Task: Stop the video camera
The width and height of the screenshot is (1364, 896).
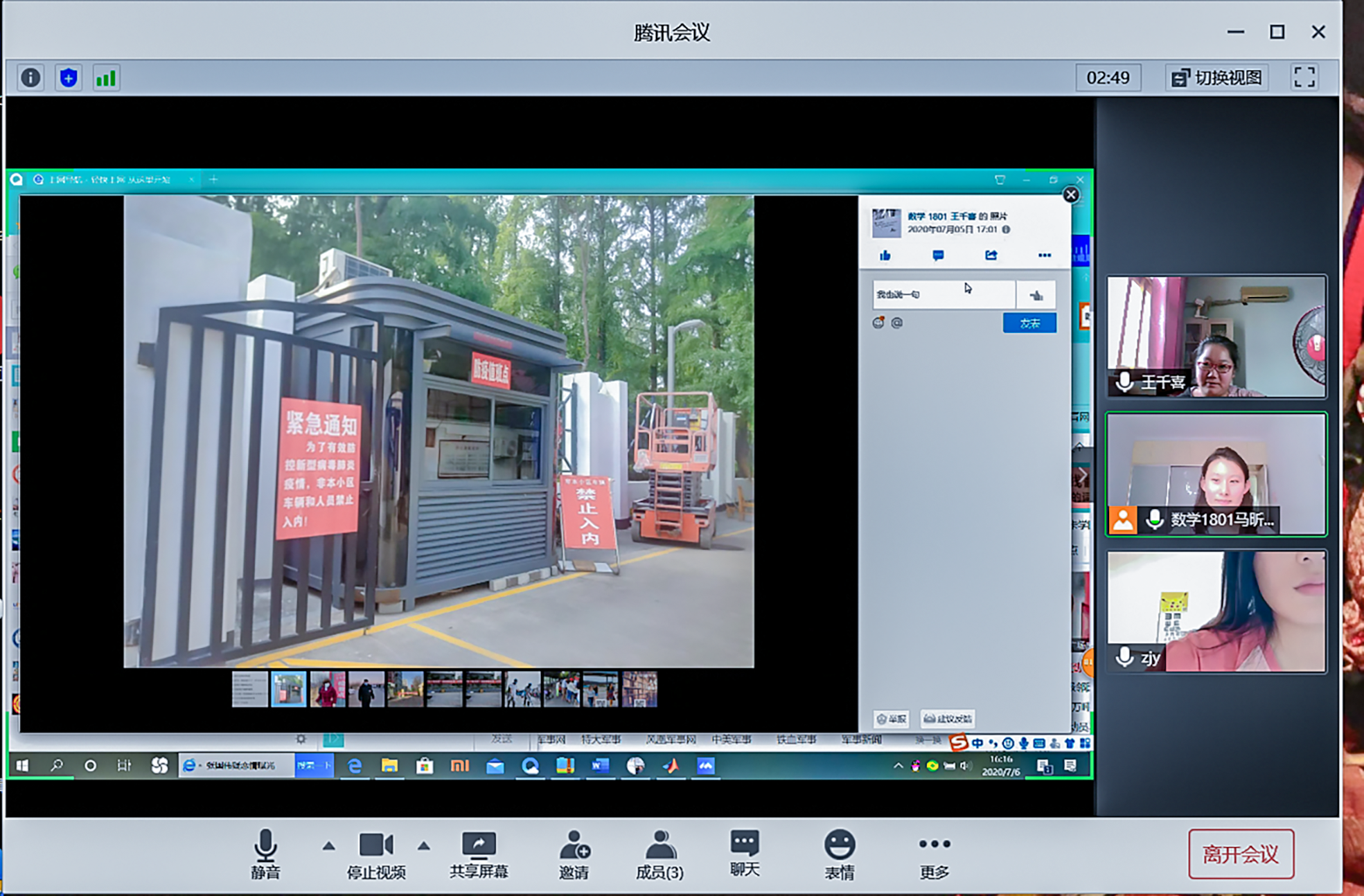Action: click(x=375, y=854)
